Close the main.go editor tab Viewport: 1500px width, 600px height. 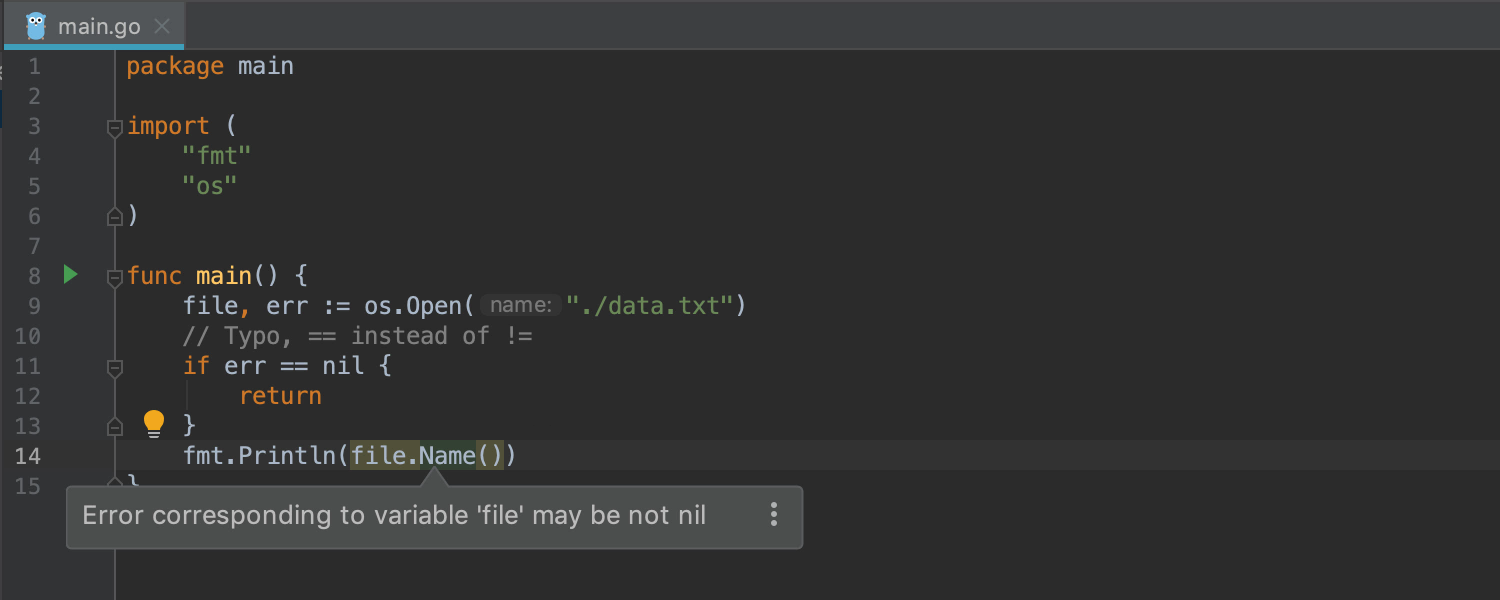click(163, 27)
